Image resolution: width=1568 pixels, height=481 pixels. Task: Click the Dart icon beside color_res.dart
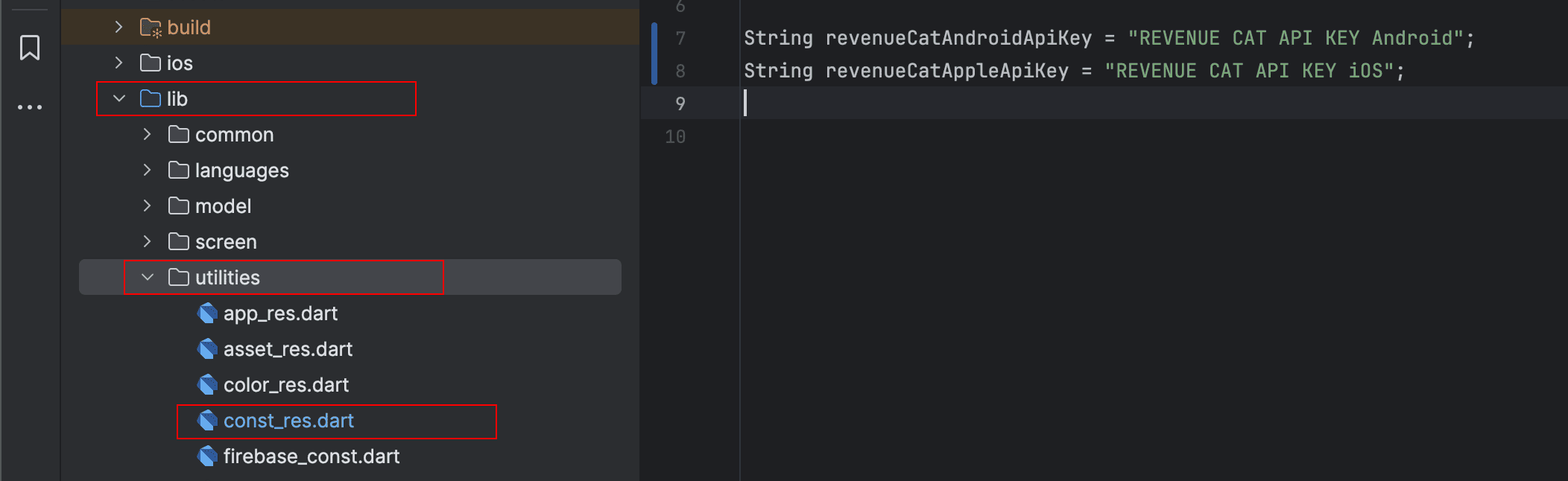coord(207,385)
